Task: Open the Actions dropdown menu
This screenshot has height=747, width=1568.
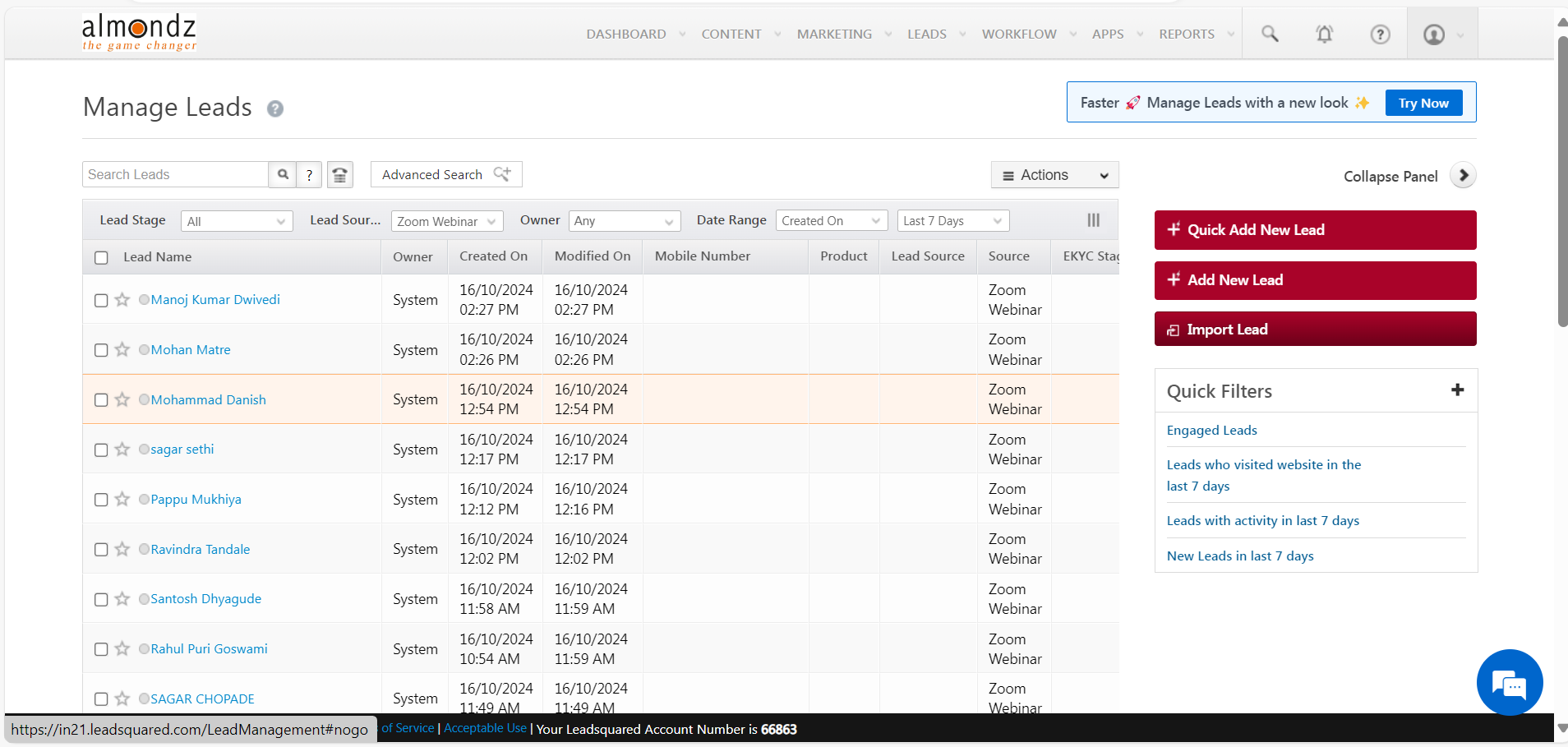Action: pyautogui.click(x=1054, y=175)
